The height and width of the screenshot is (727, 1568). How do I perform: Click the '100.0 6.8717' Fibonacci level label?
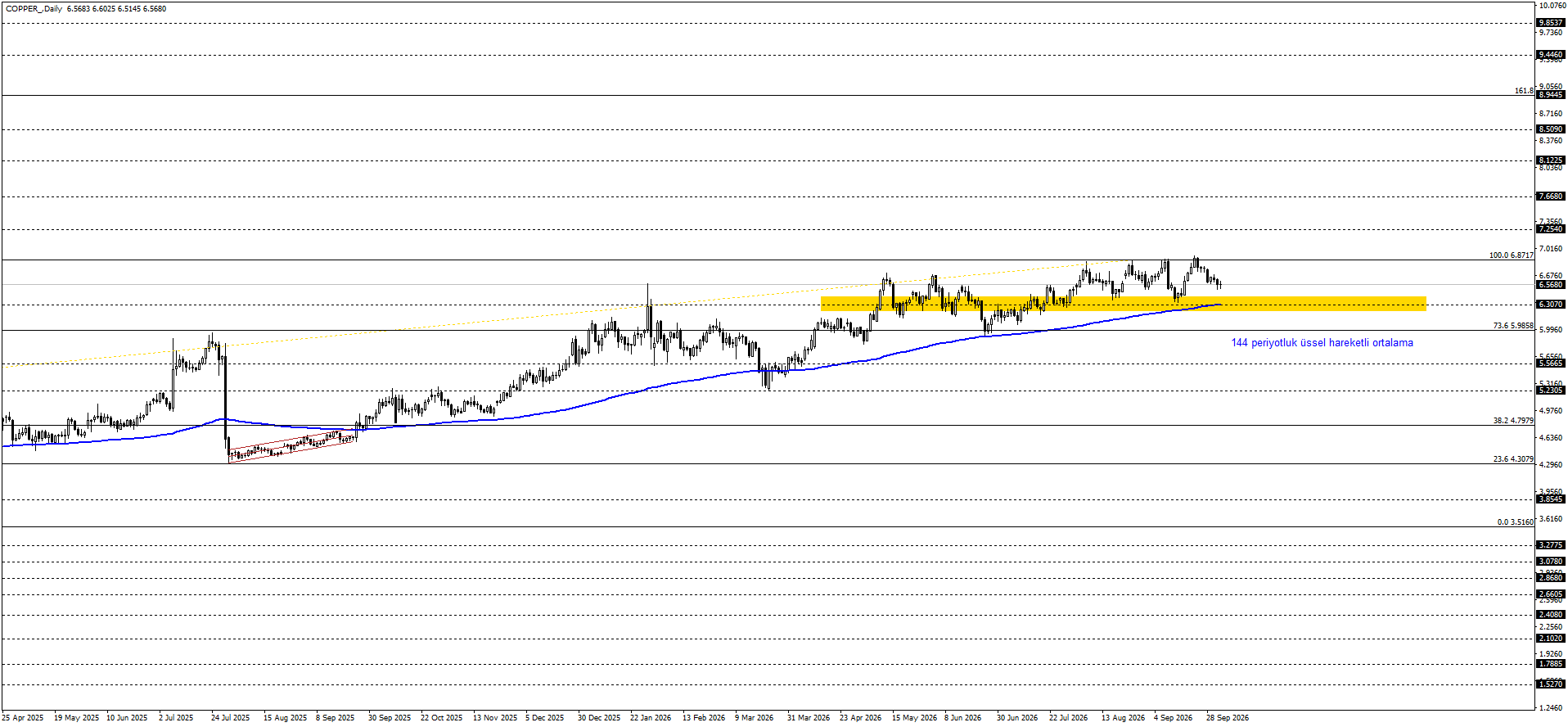click(1511, 255)
